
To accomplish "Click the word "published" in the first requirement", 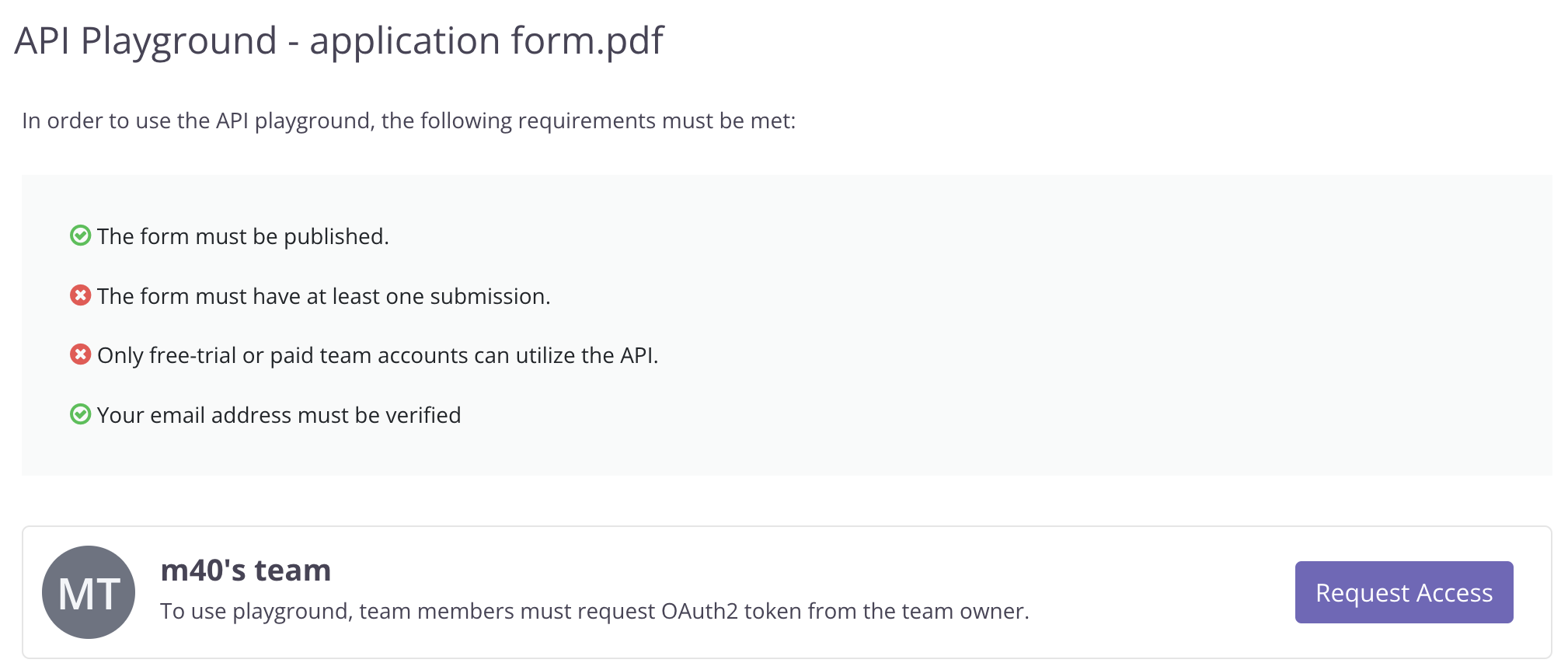I will [334, 236].
